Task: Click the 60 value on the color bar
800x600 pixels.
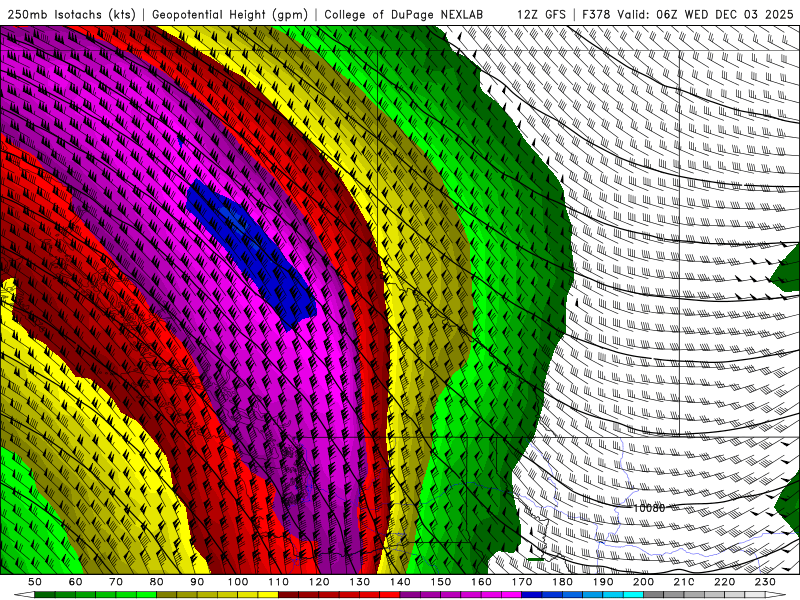Action: point(76,582)
